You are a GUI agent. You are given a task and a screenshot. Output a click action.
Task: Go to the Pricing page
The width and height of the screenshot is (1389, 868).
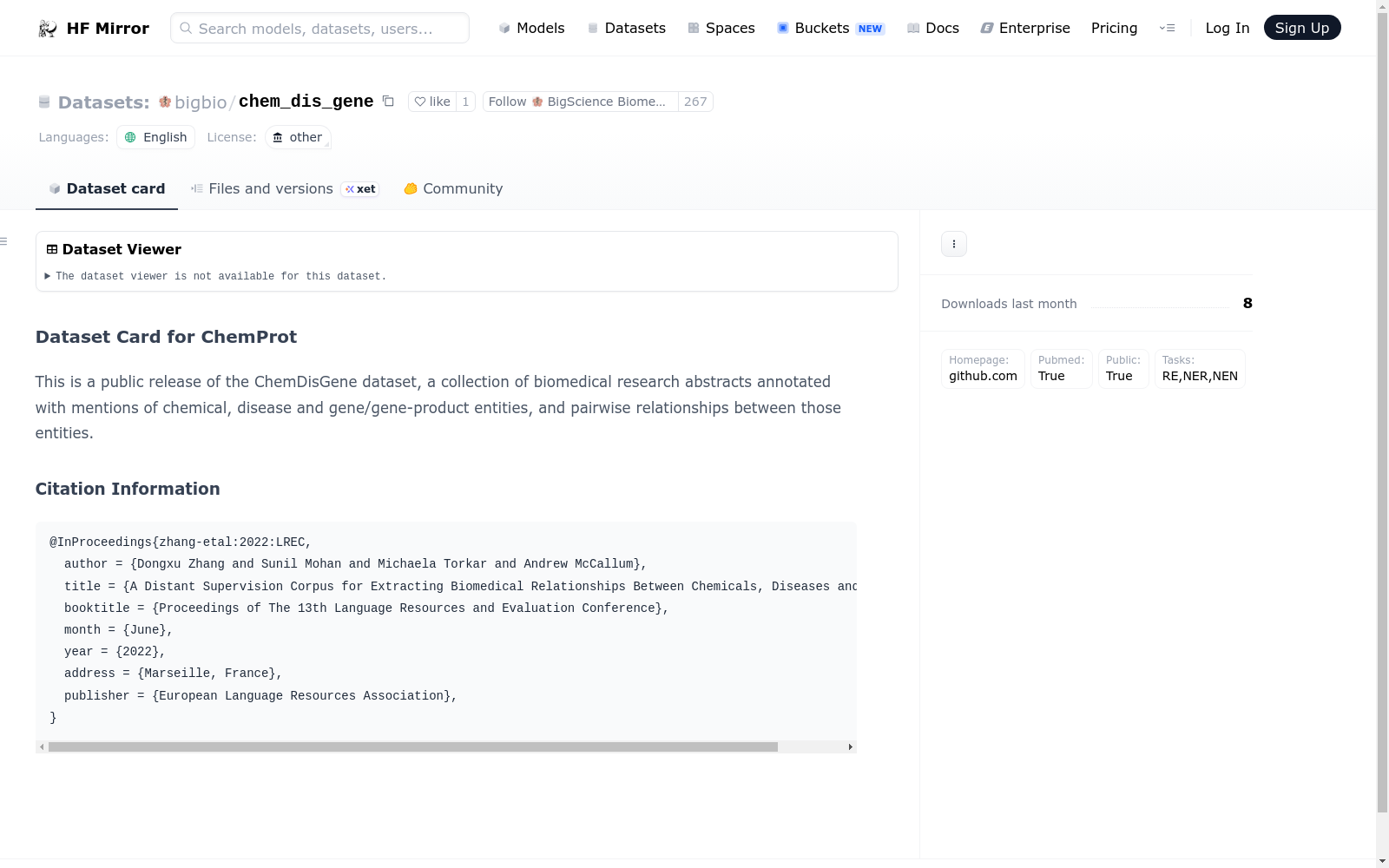coord(1114,28)
